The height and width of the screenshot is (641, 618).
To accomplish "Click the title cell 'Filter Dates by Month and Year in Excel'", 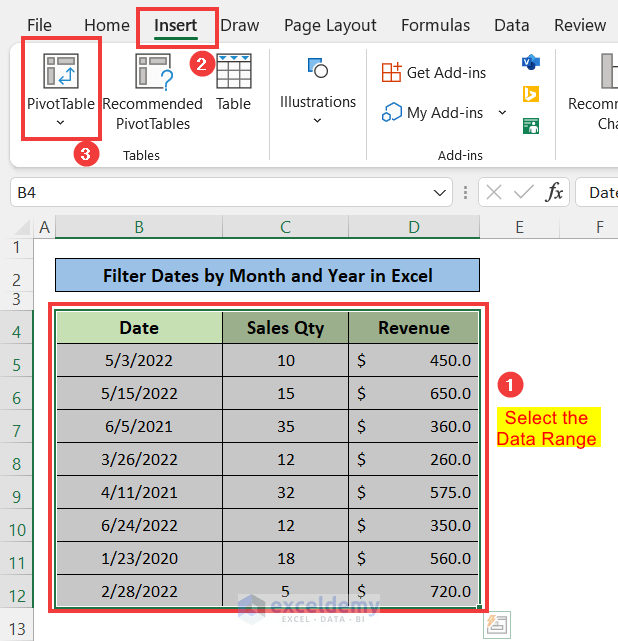I will 267,275.
